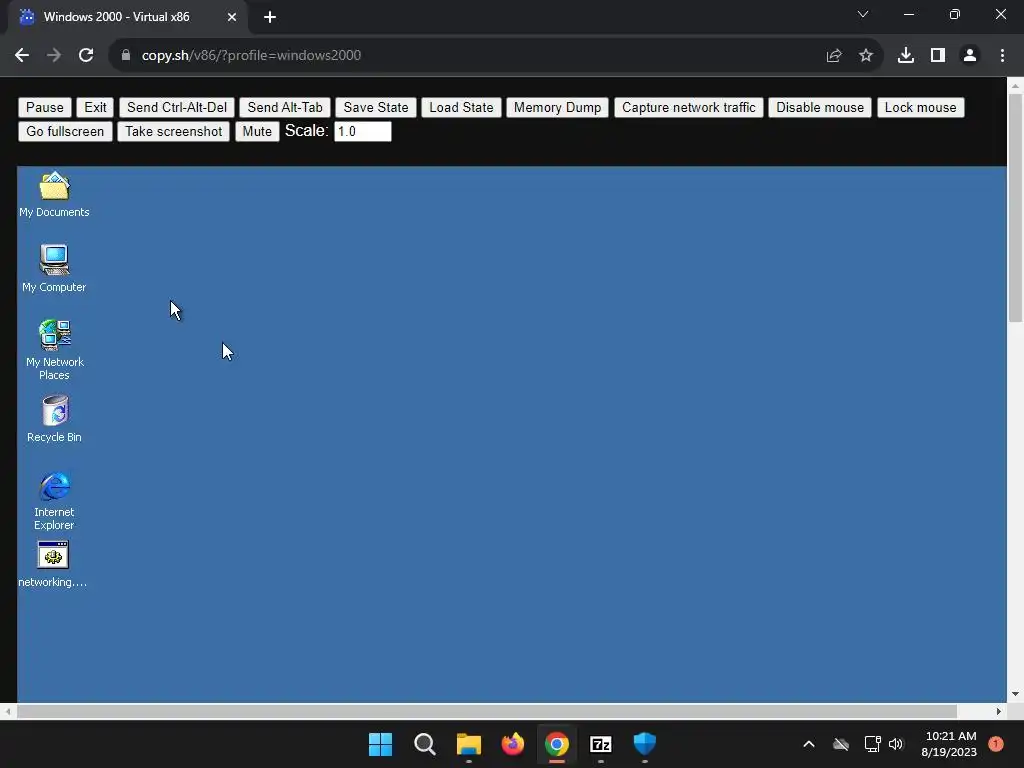Click the page horizontal scrollbar thumb
1024x768 pixels.
click(487, 711)
